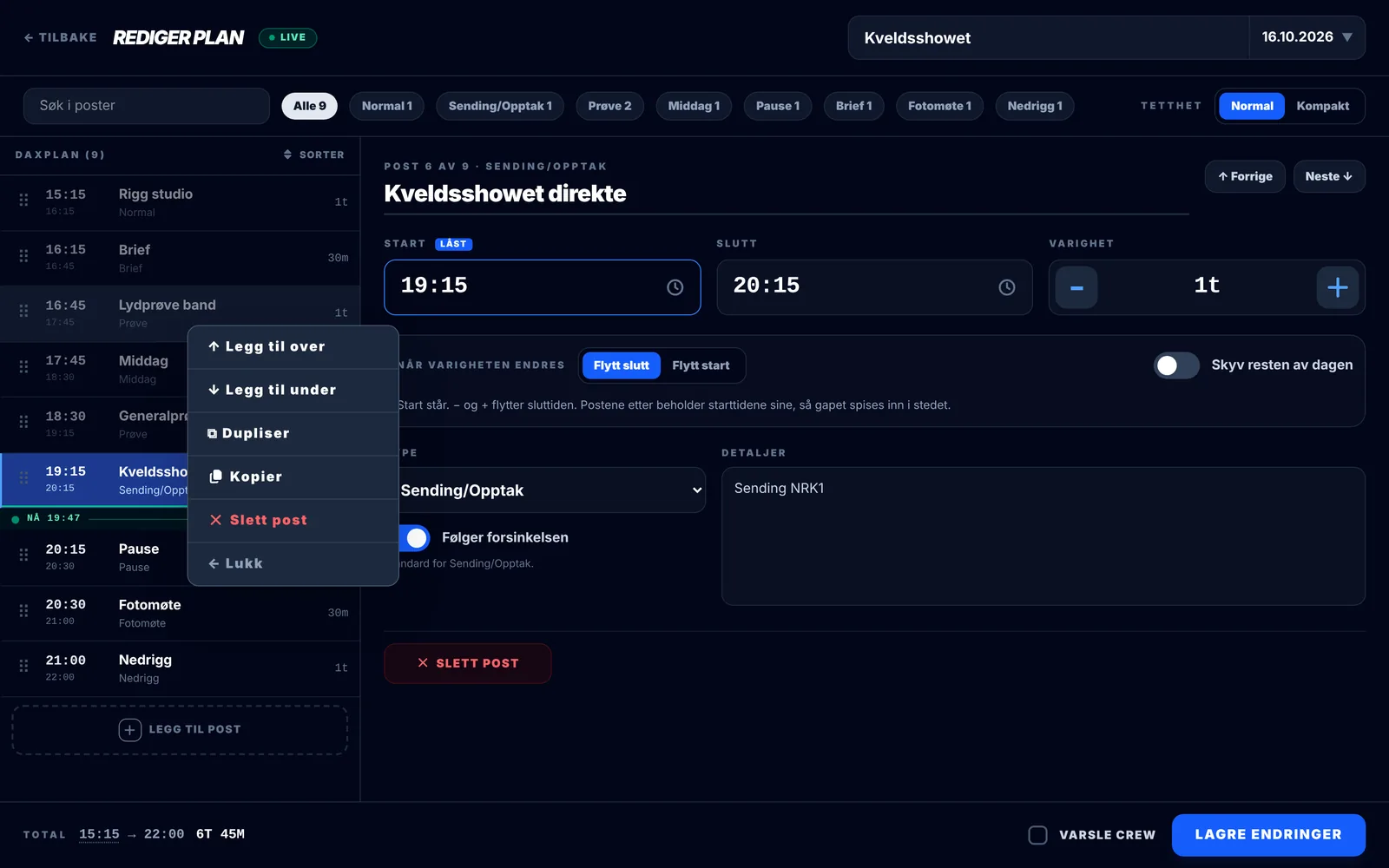Click the Detaljer text area
The image size is (1389, 868).
(1043, 536)
